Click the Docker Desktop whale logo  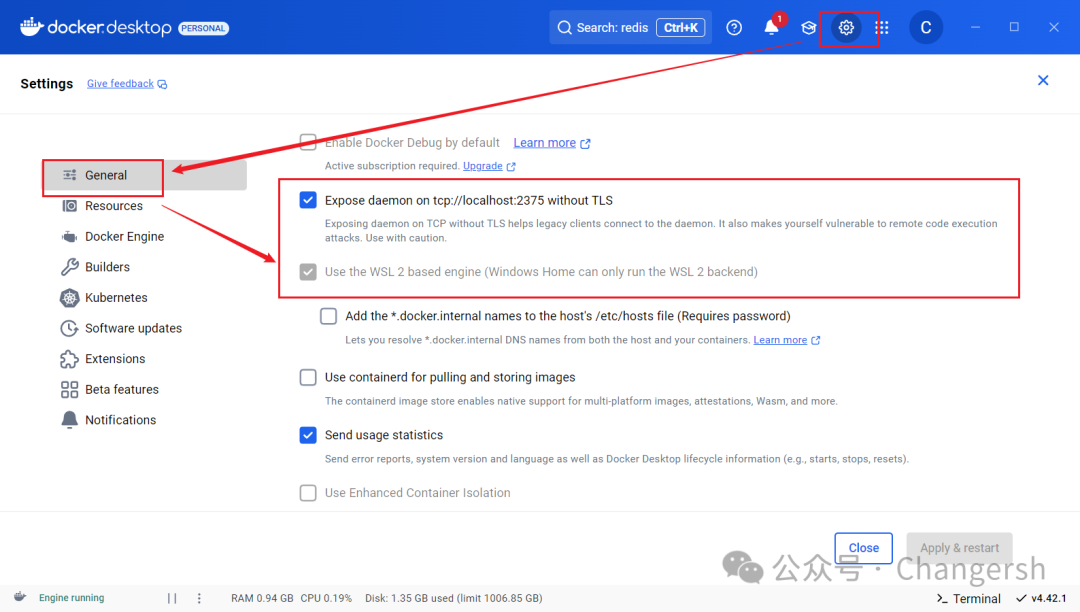(32, 28)
